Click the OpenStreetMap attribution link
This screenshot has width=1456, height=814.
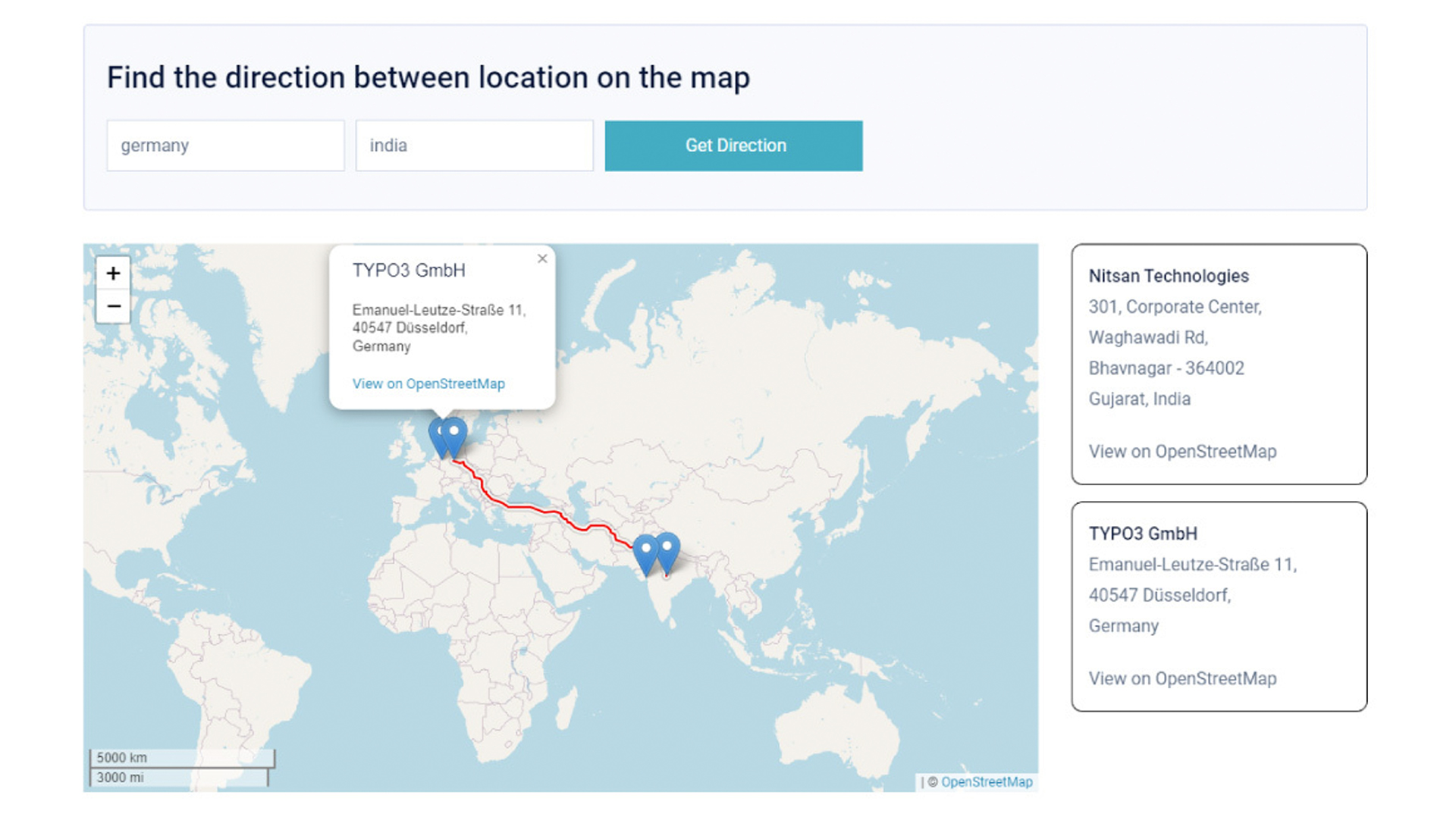pyautogui.click(x=987, y=781)
